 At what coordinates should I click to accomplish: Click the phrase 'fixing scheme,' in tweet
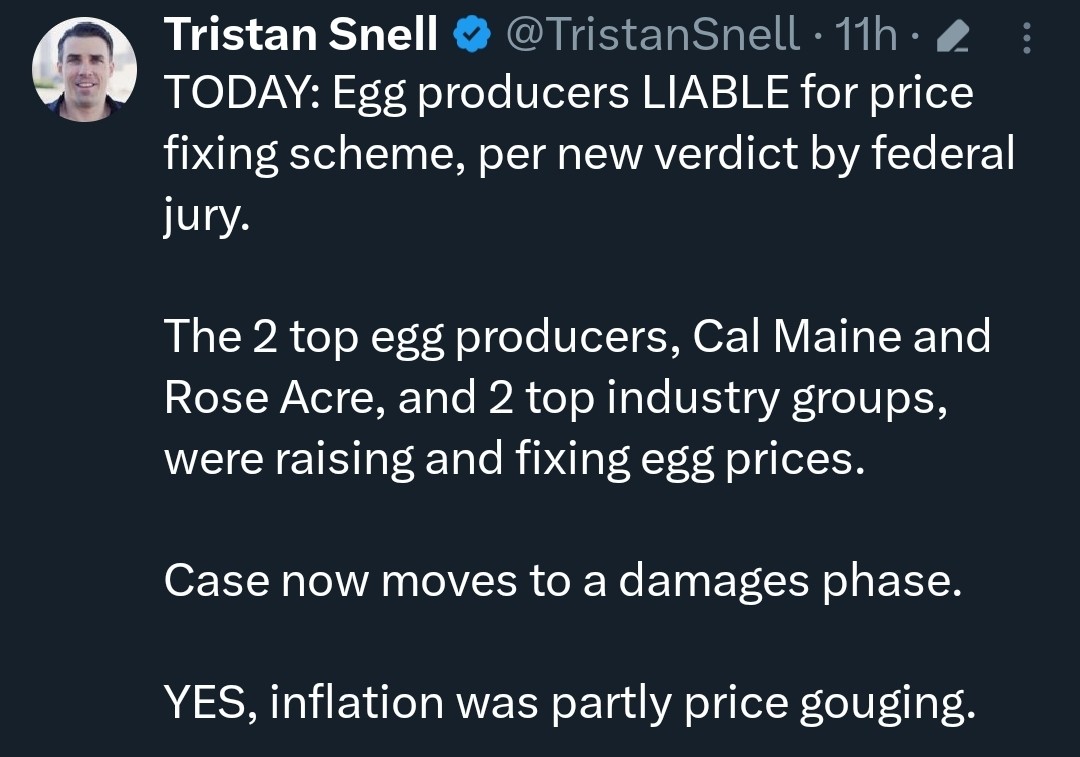pyautogui.click(x=313, y=154)
